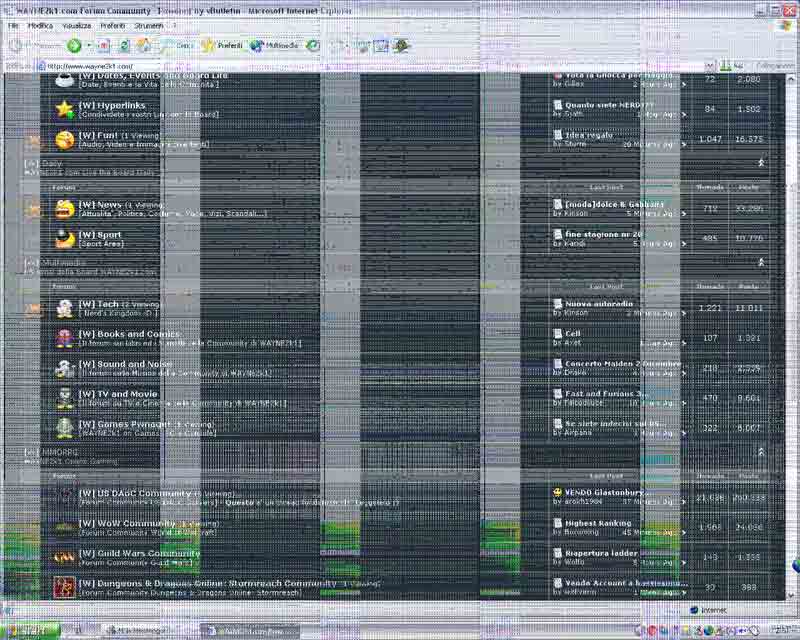Click the "16.375" post count in Fun! row

coord(748,139)
